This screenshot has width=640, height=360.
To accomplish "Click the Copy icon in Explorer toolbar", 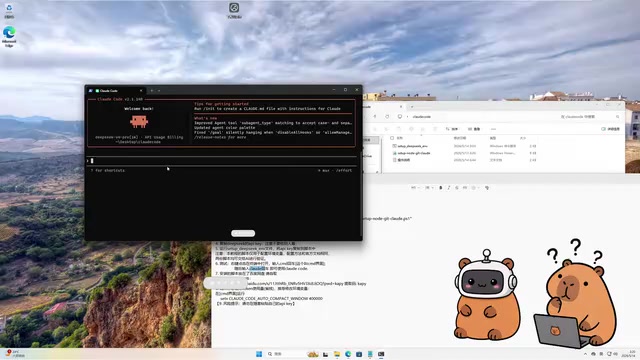I will coord(387,129).
